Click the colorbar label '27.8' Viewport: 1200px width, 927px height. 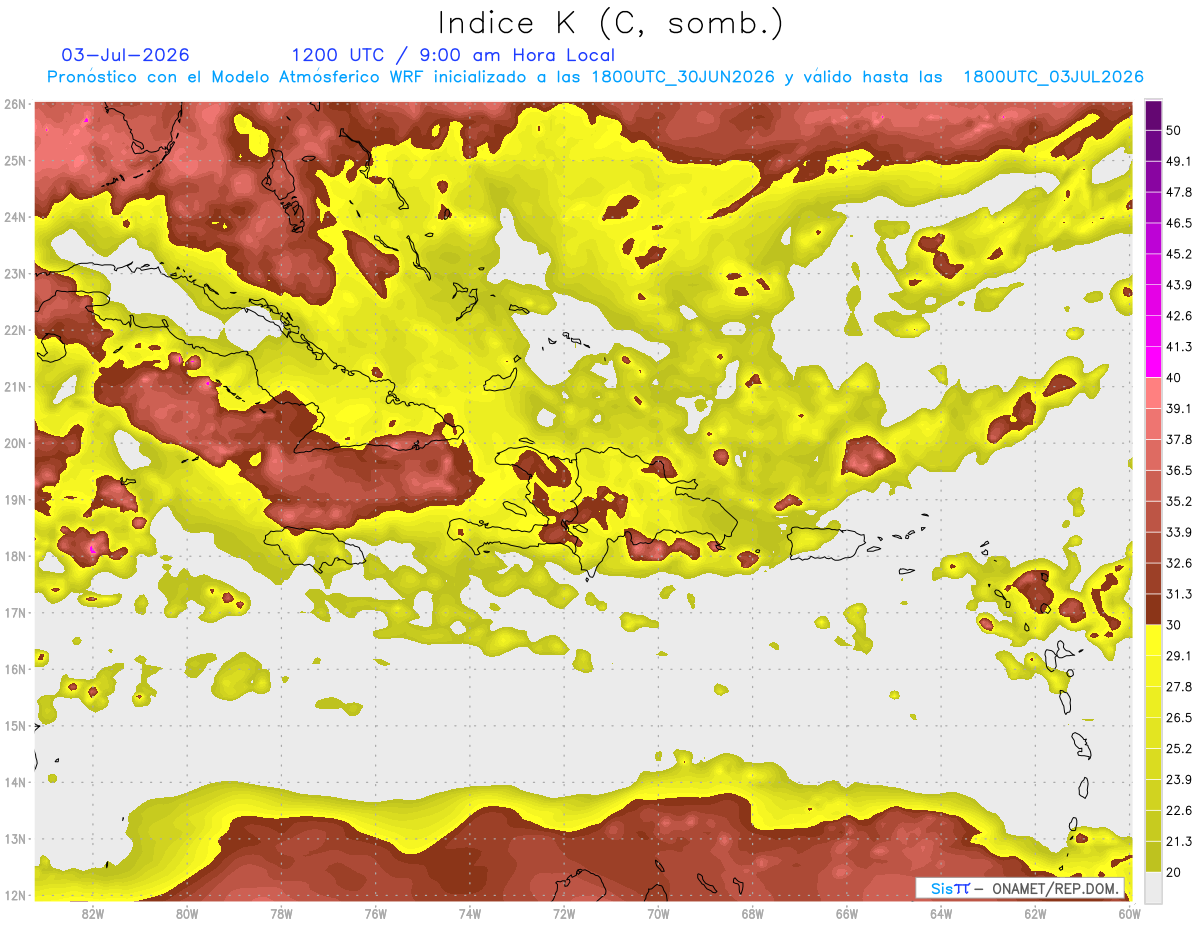(x=1178, y=686)
